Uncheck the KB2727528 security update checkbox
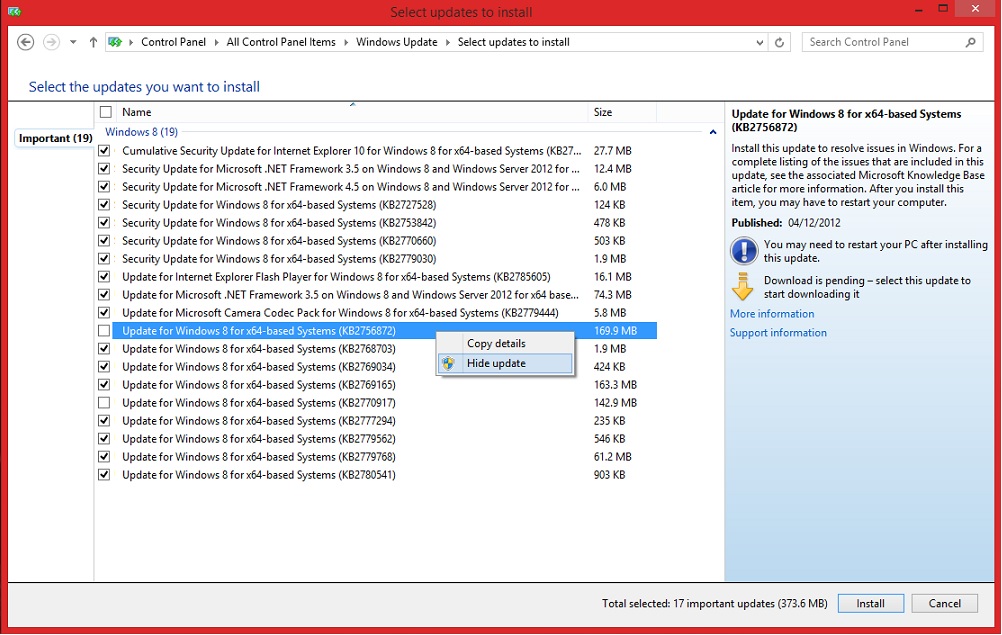1002x635 pixels. point(104,205)
